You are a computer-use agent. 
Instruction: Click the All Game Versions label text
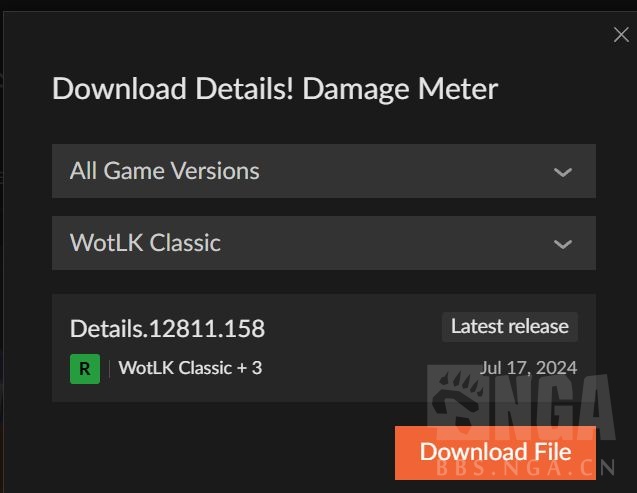pos(165,171)
